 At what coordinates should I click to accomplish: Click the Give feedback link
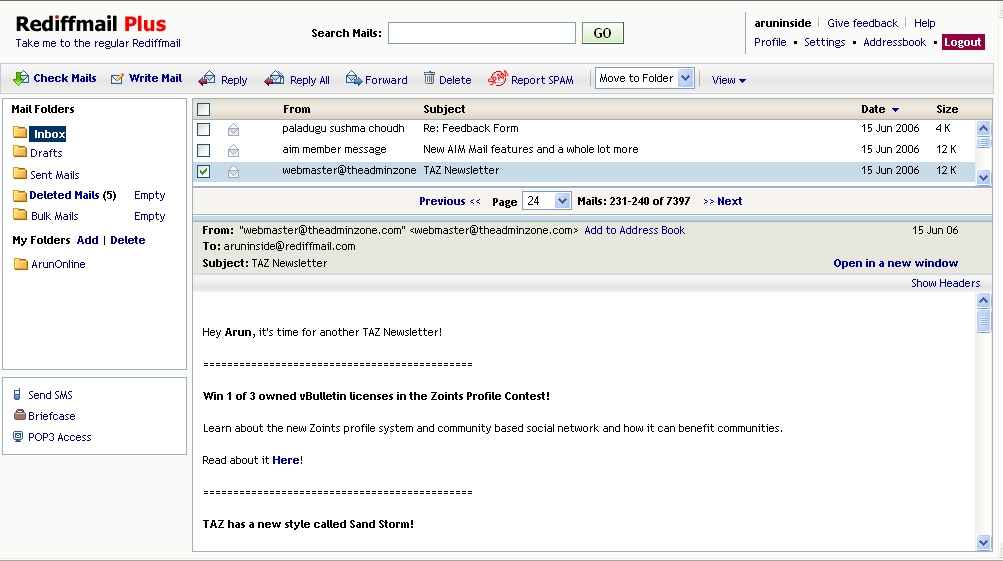(x=862, y=23)
